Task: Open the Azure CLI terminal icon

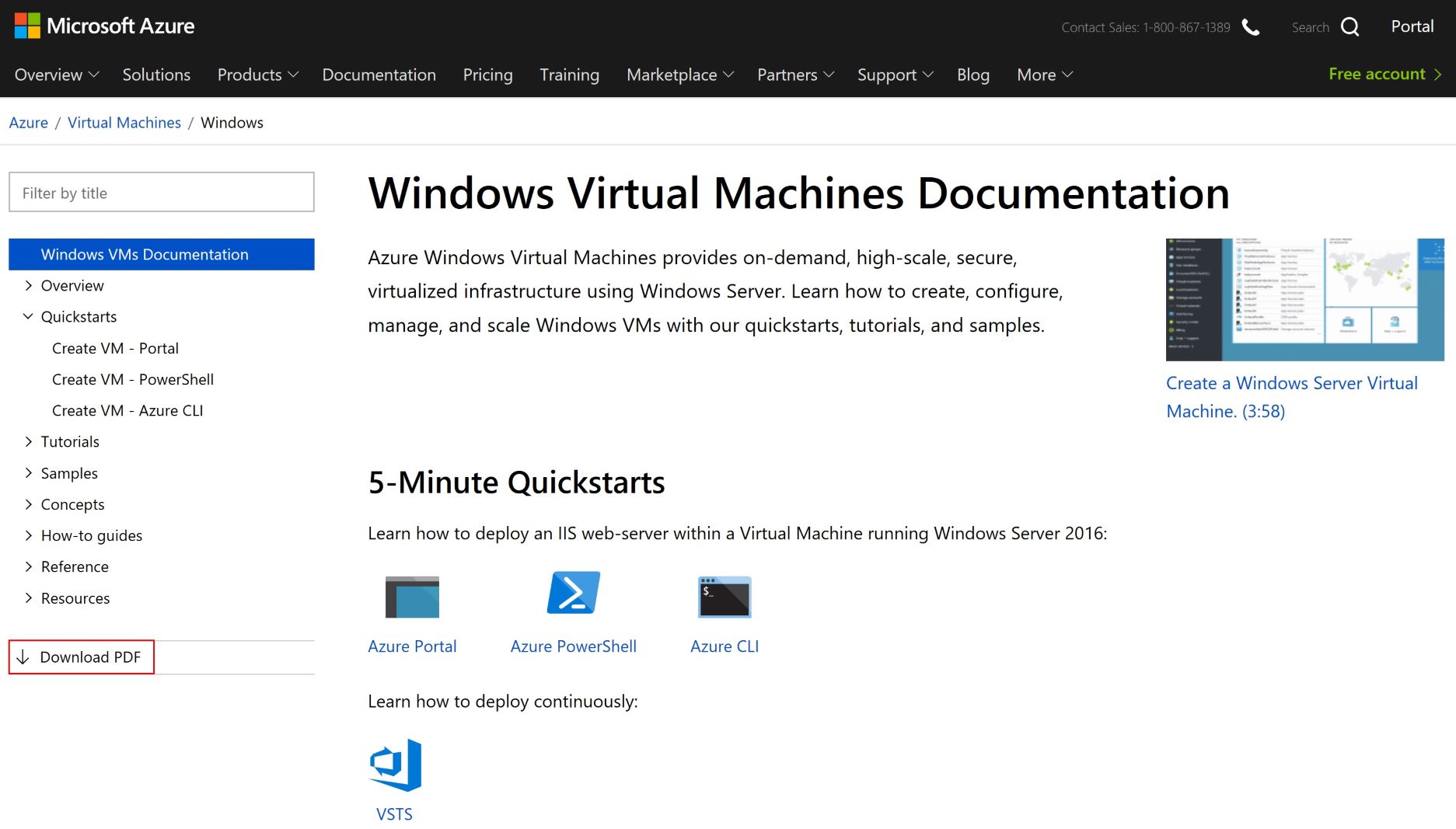Action: pos(725,597)
